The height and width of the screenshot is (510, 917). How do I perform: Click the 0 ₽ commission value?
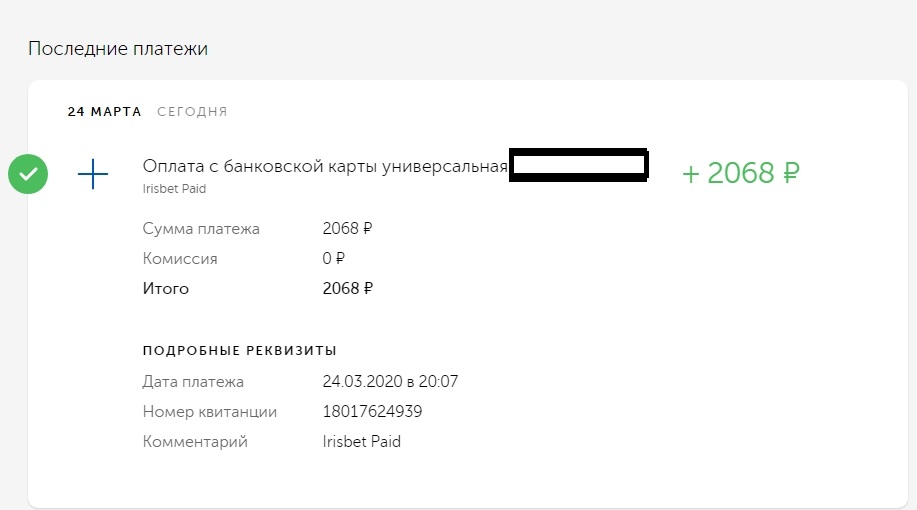pyautogui.click(x=334, y=259)
